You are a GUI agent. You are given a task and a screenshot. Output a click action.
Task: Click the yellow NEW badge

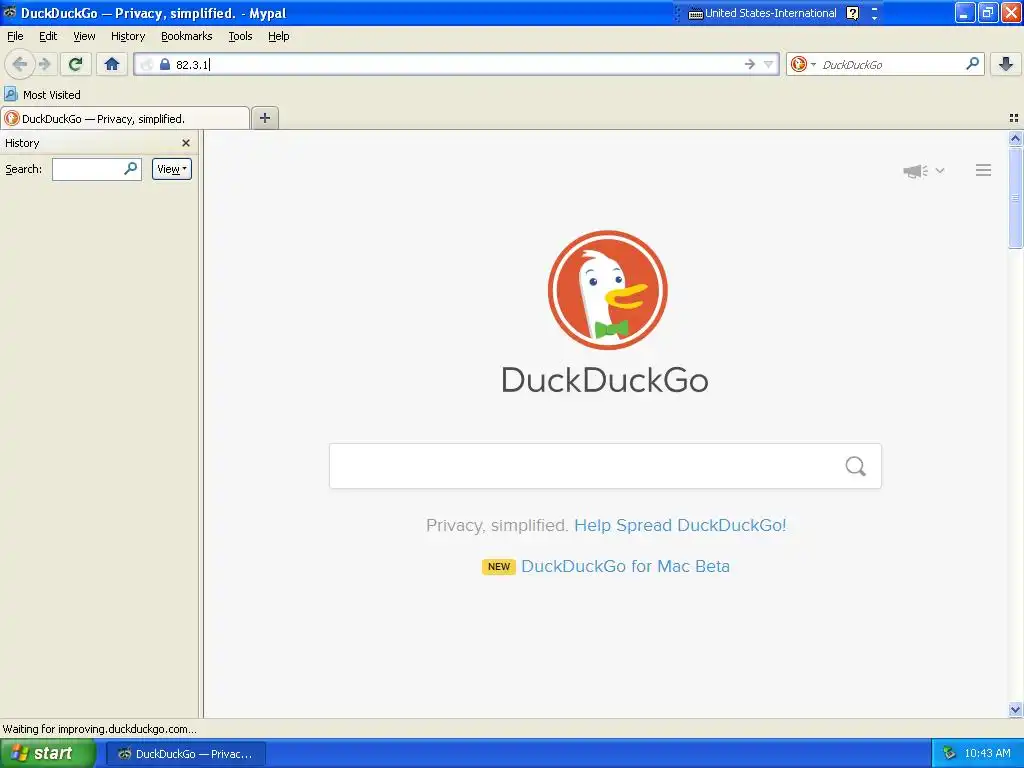tap(499, 566)
